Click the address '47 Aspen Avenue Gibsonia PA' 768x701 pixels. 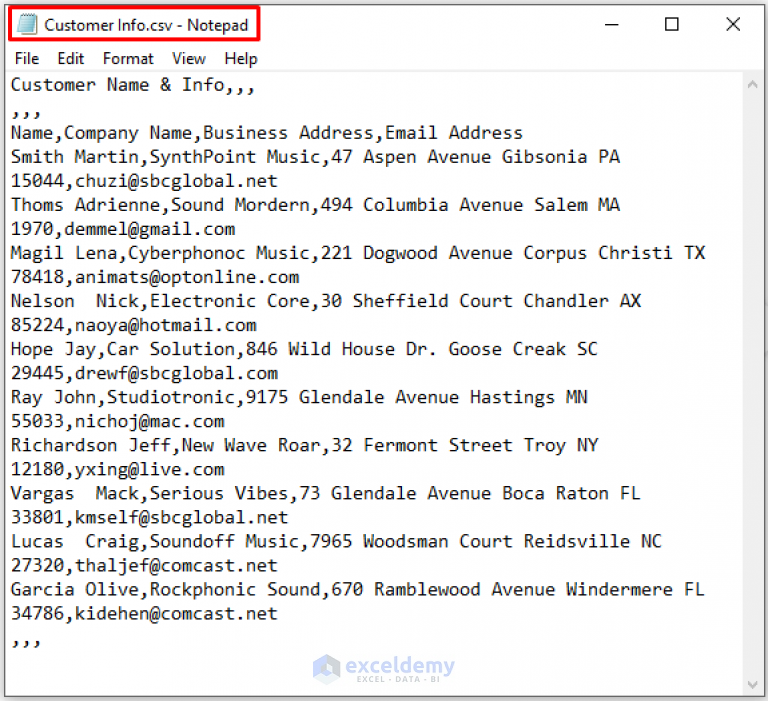pyautogui.click(x=475, y=157)
